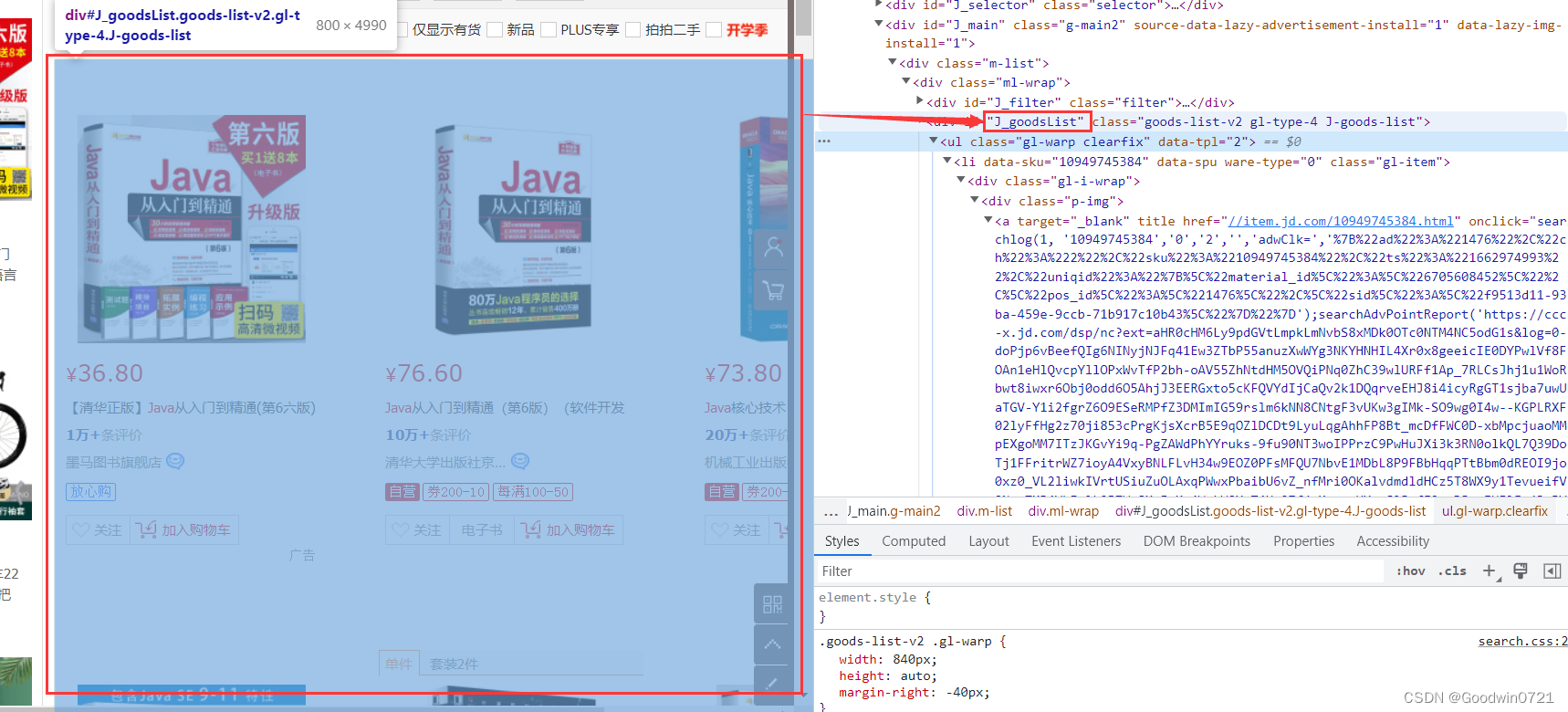Switch to the Computed tab

tap(914, 541)
